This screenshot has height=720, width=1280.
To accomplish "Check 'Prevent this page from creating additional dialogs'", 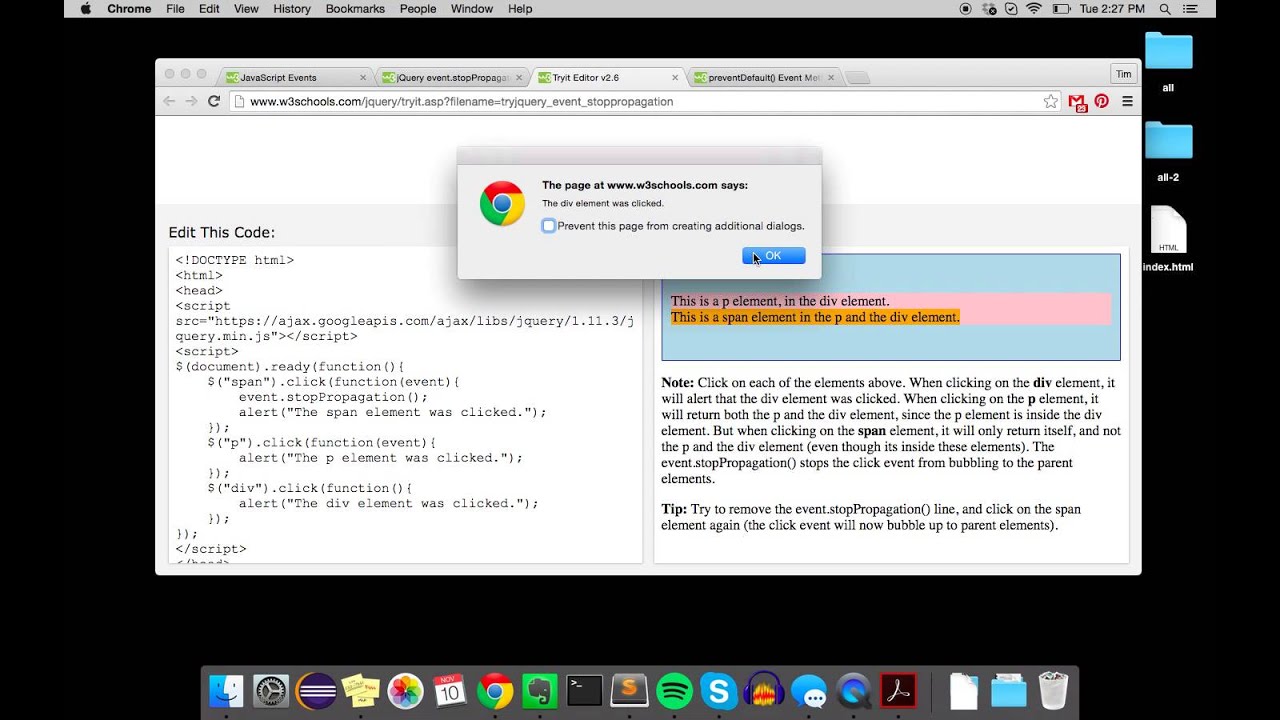I will click(548, 226).
